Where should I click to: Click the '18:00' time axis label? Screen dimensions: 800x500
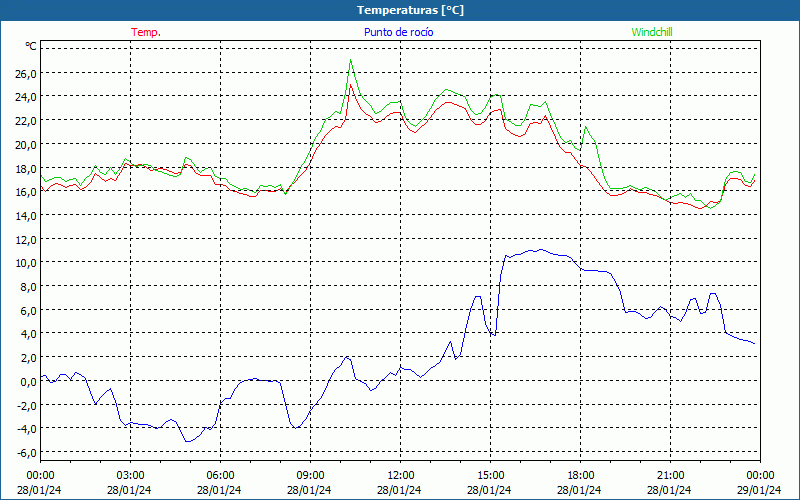580,476
